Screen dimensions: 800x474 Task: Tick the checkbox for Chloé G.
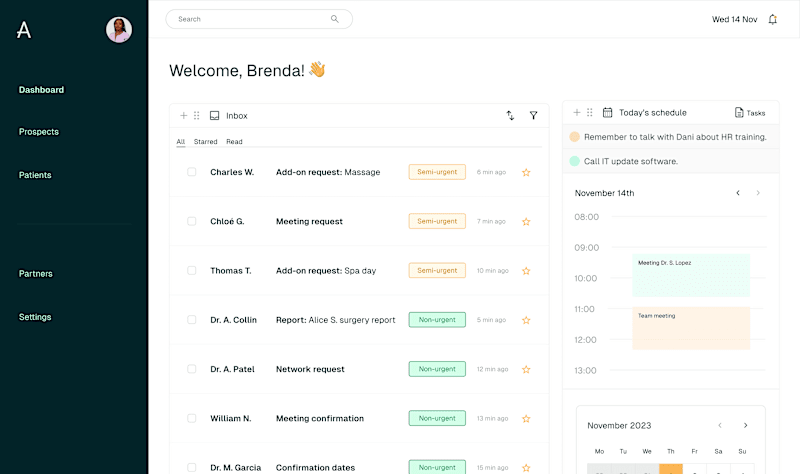(191, 221)
